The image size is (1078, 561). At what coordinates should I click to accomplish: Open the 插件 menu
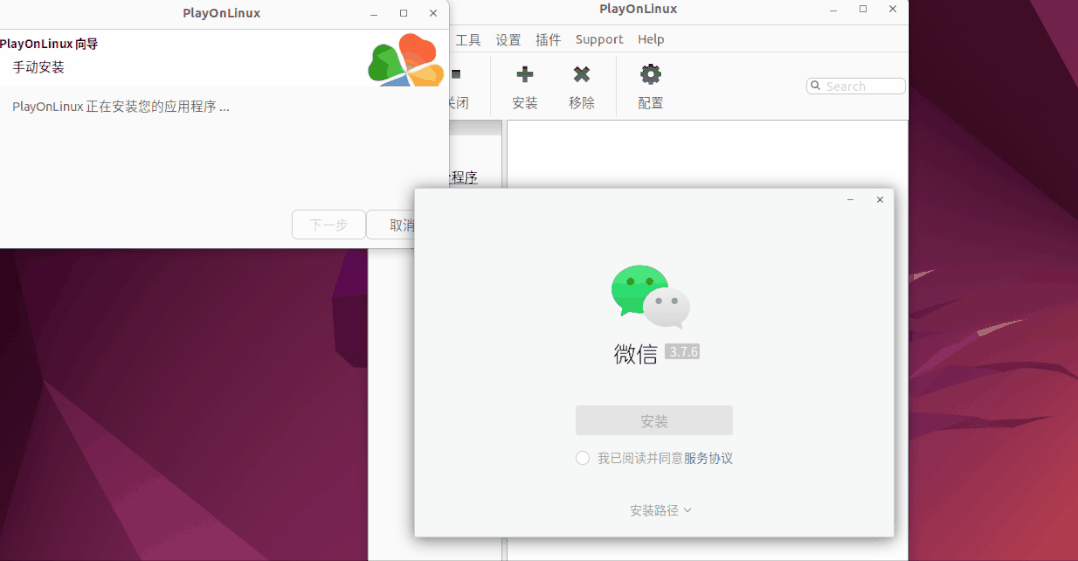[548, 40]
